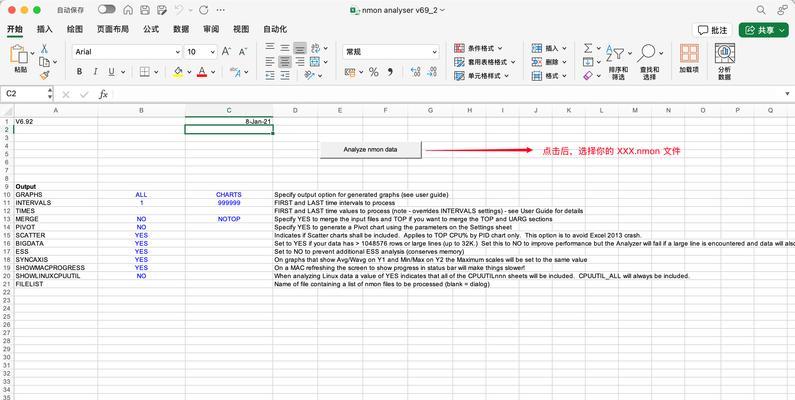The height and width of the screenshot is (400, 795).
Task: Increase the indent
Action: click(x=285, y=76)
